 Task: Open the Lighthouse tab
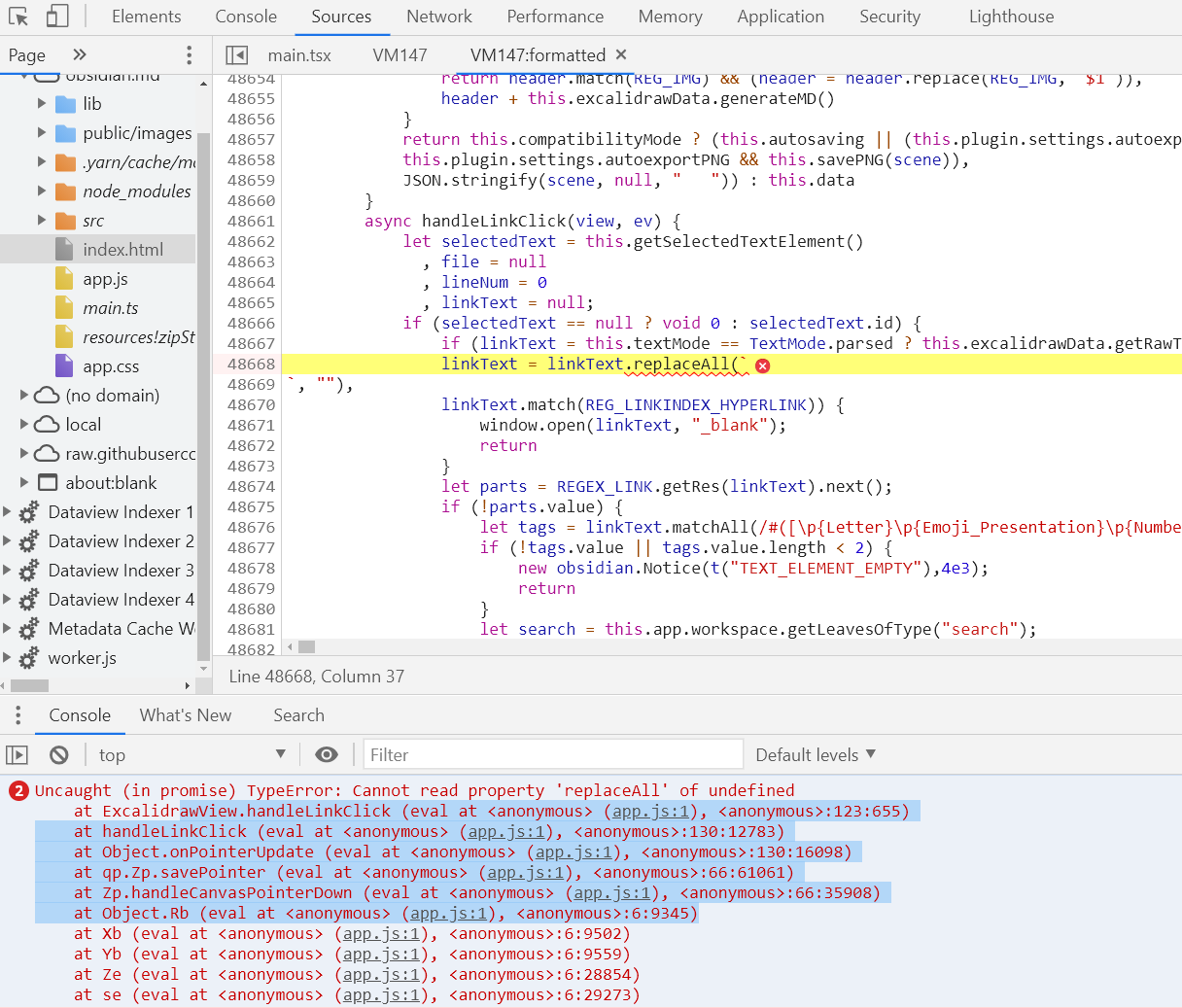pyautogui.click(x=1011, y=17)
